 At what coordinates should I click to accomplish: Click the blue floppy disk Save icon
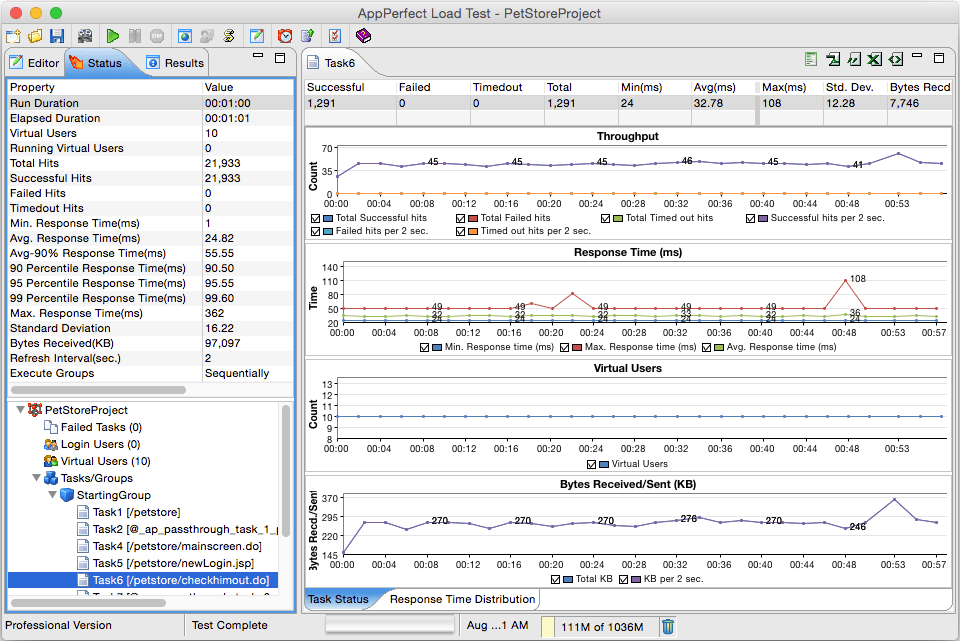click(57, 36)
